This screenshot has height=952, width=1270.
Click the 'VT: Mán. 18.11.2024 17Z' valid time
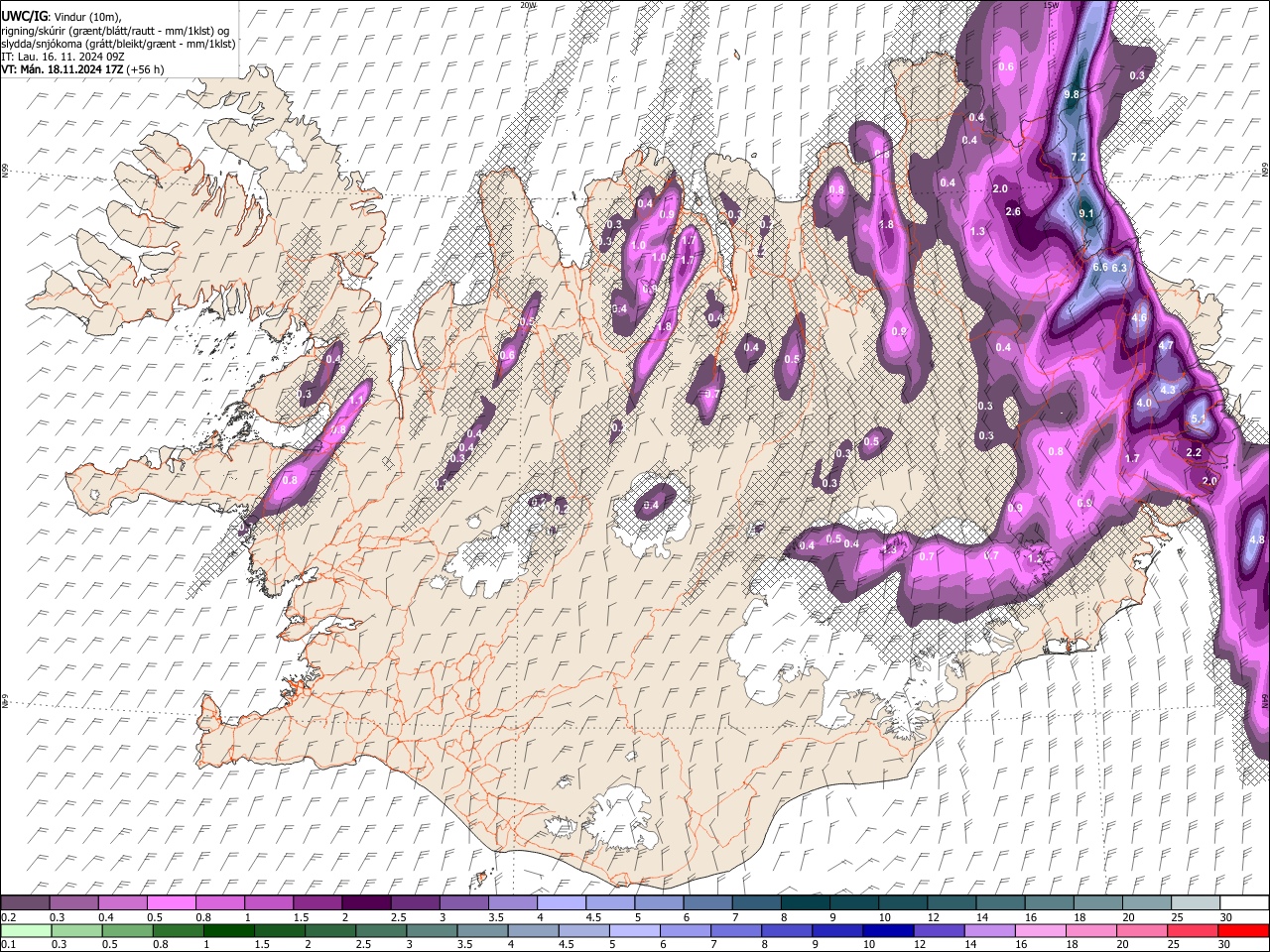pyautogui.click(x=62, y=69)
